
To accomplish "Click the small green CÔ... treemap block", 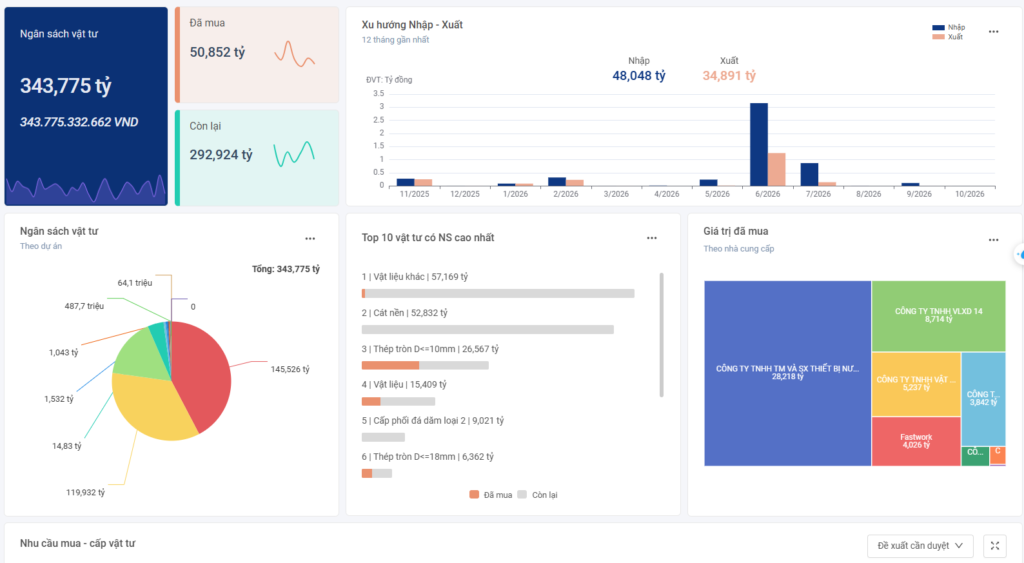I will (975, 456).
